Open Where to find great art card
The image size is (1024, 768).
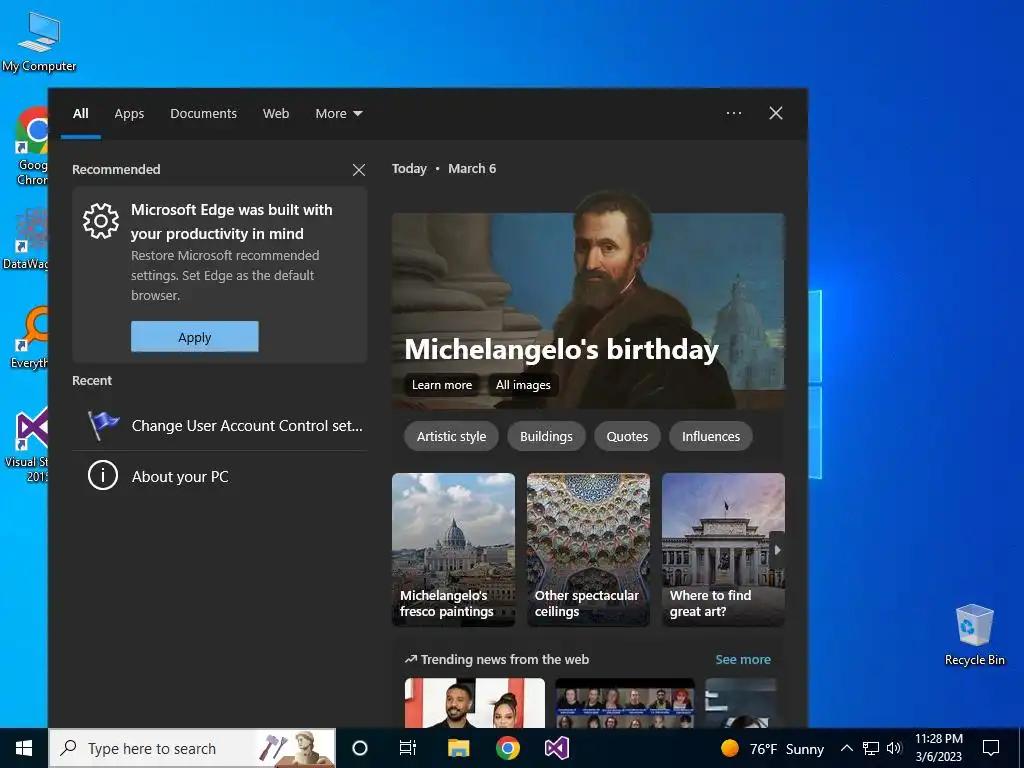(723, 549)
